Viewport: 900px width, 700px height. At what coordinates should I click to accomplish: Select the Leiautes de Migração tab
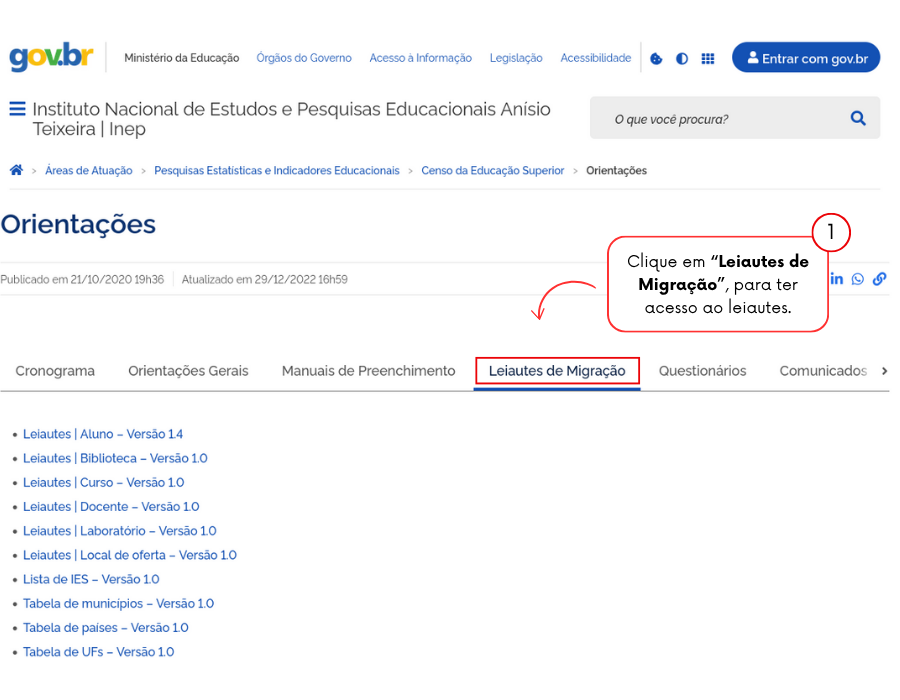click(x=557, y=371)
